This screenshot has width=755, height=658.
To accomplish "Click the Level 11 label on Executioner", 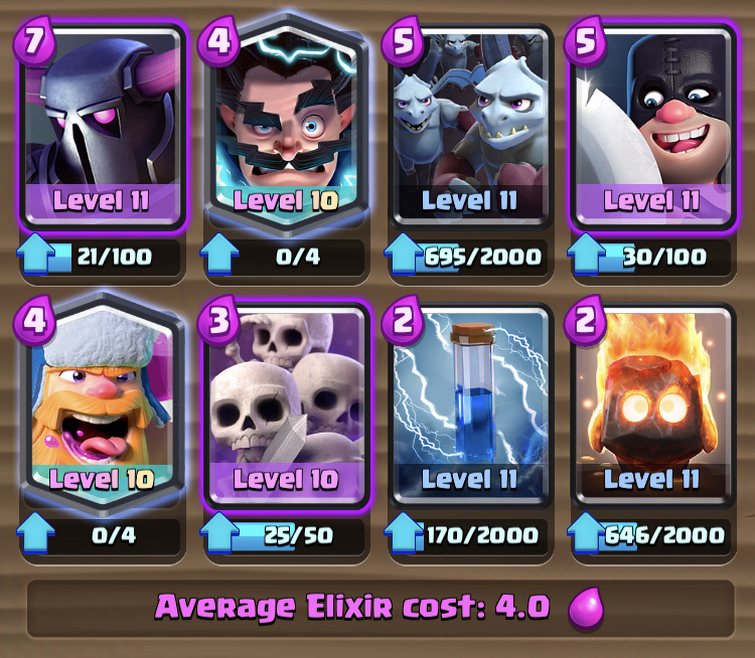I will click(x=652, y=200).
